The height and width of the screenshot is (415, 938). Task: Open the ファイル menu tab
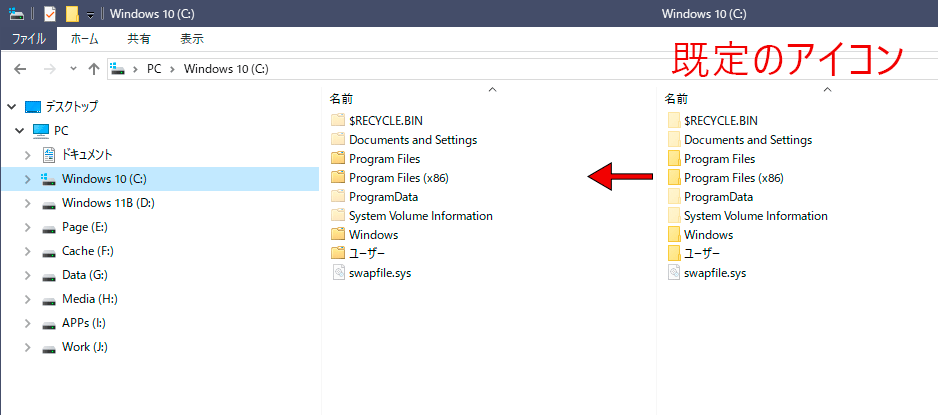tap(29, 39)
